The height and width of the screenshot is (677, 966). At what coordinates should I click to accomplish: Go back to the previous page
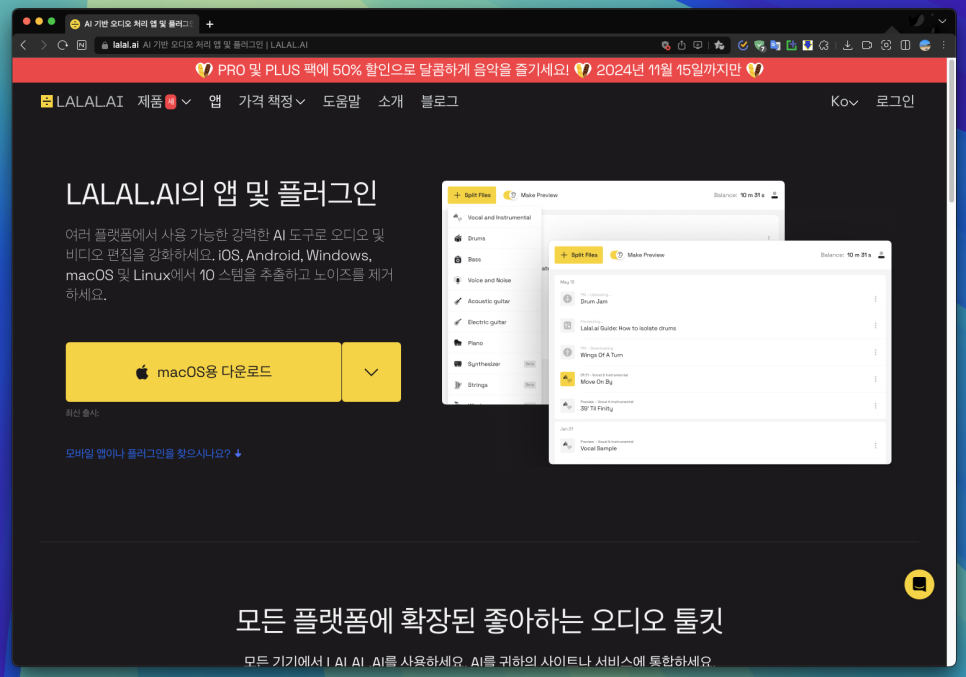23,45
